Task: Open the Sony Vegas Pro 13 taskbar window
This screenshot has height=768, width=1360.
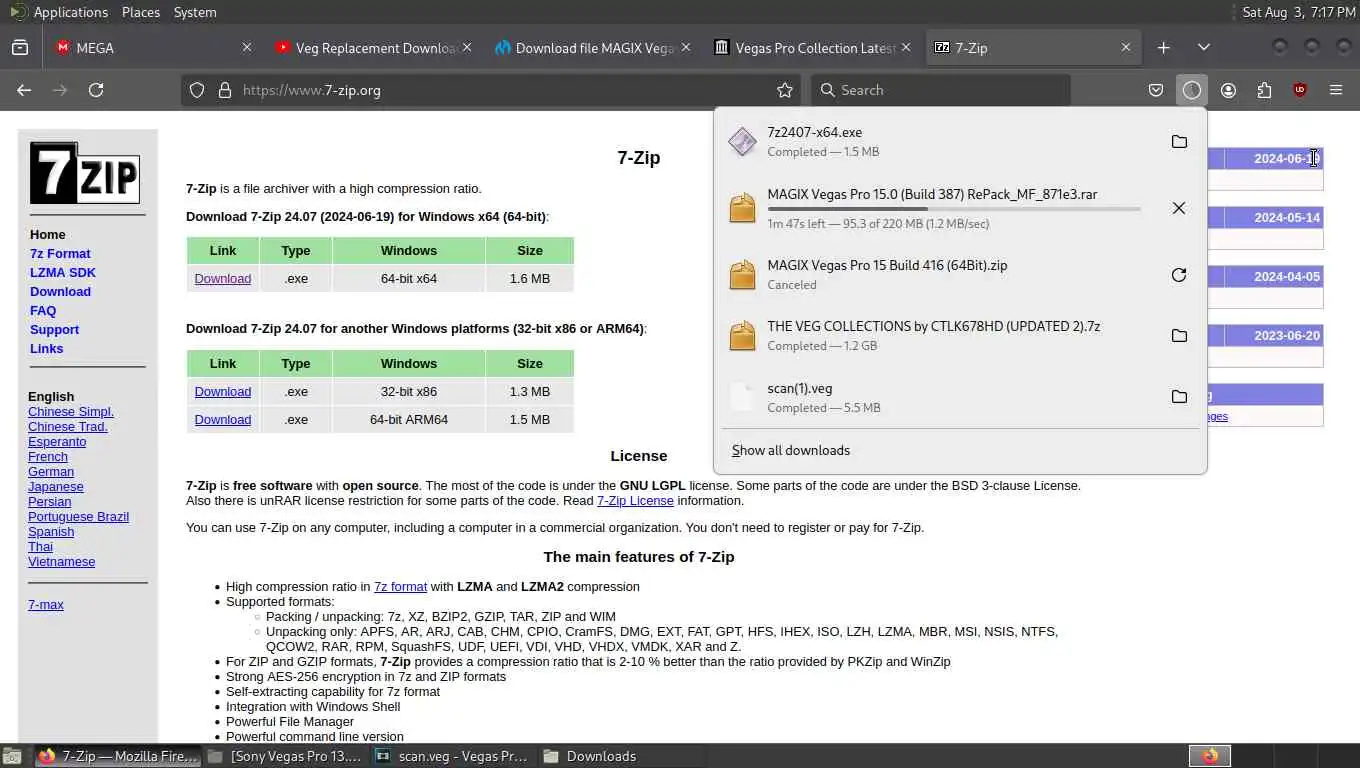Action: point(284,756)
